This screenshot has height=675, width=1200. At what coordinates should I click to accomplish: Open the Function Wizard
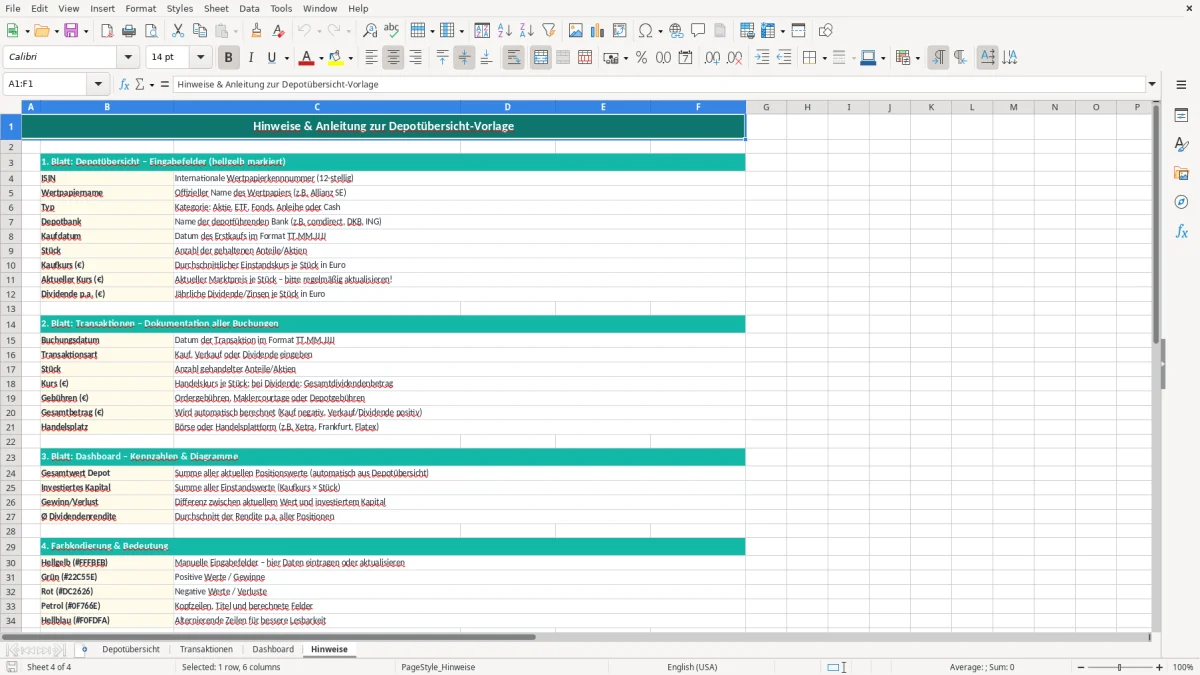tap(125, 84)
